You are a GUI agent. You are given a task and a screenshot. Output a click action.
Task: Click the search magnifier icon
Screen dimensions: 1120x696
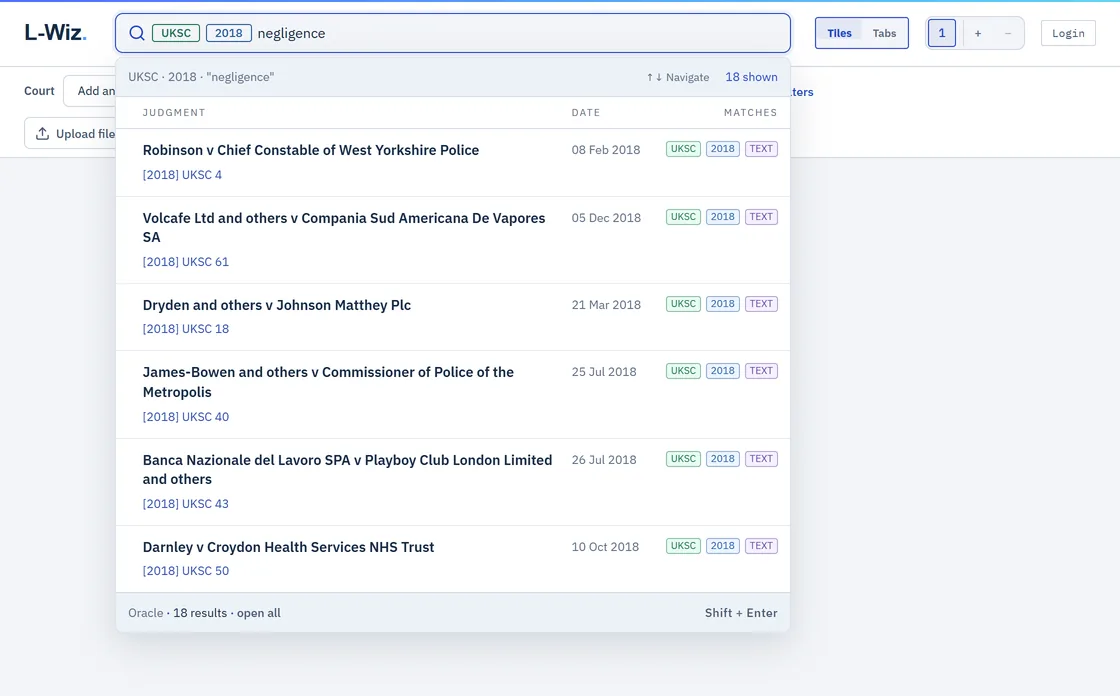point(136,33)
